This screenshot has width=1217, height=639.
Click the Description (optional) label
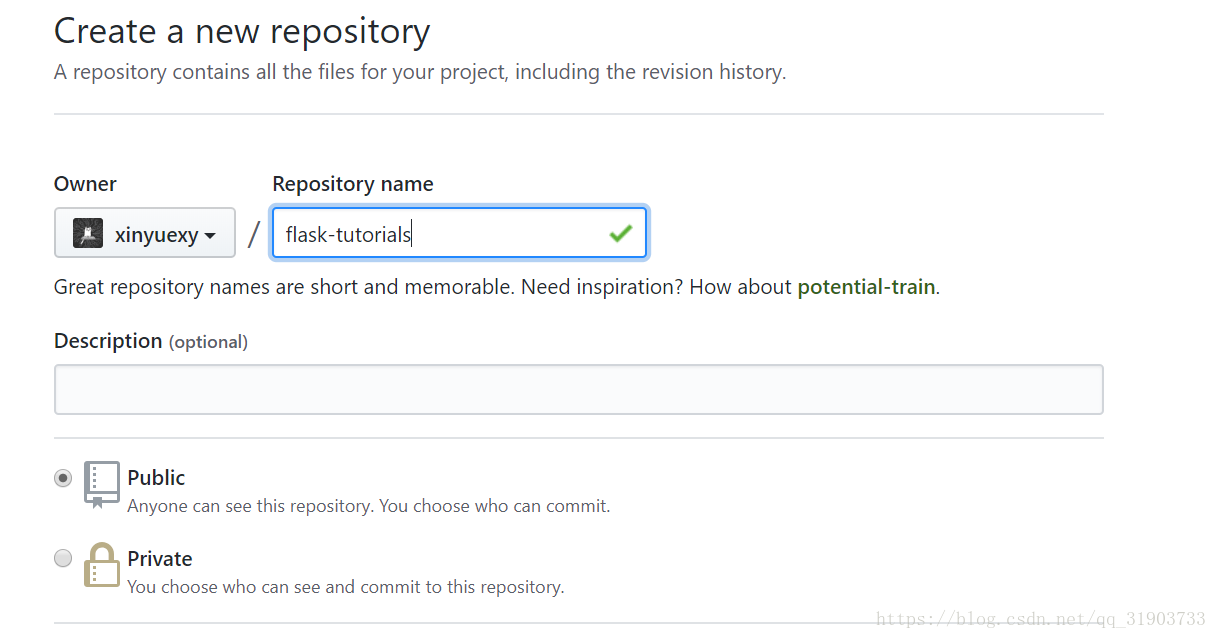click(151, 341)
